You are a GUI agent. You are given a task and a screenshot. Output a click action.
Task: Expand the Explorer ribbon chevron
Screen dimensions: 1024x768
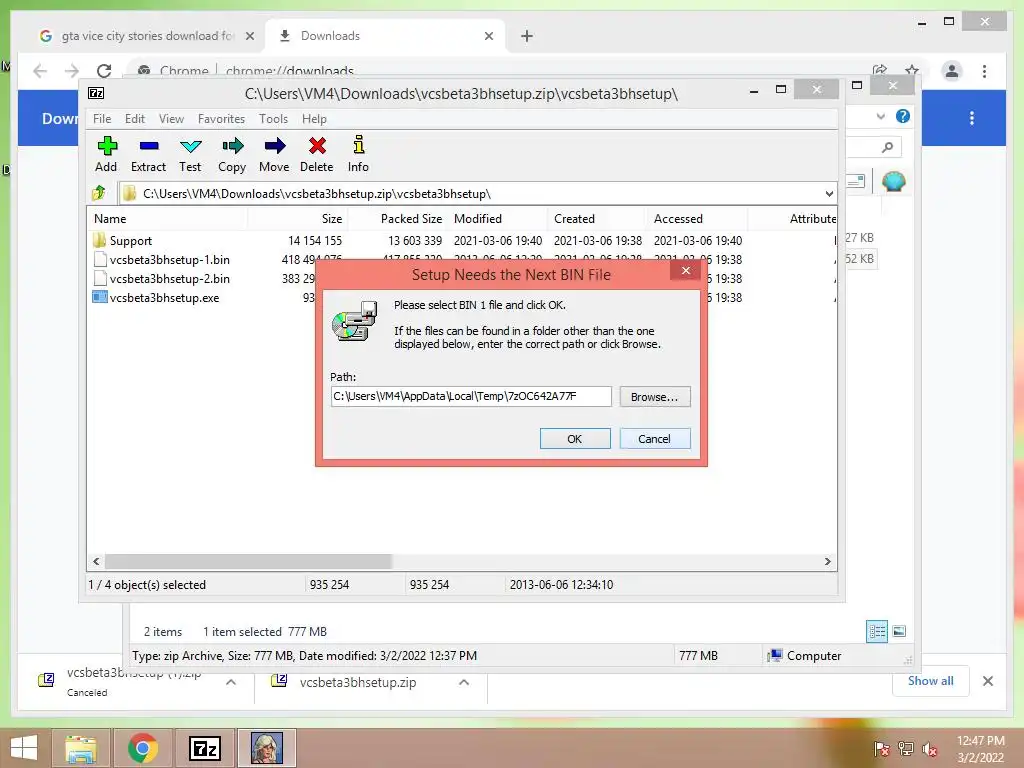(880, 116)
